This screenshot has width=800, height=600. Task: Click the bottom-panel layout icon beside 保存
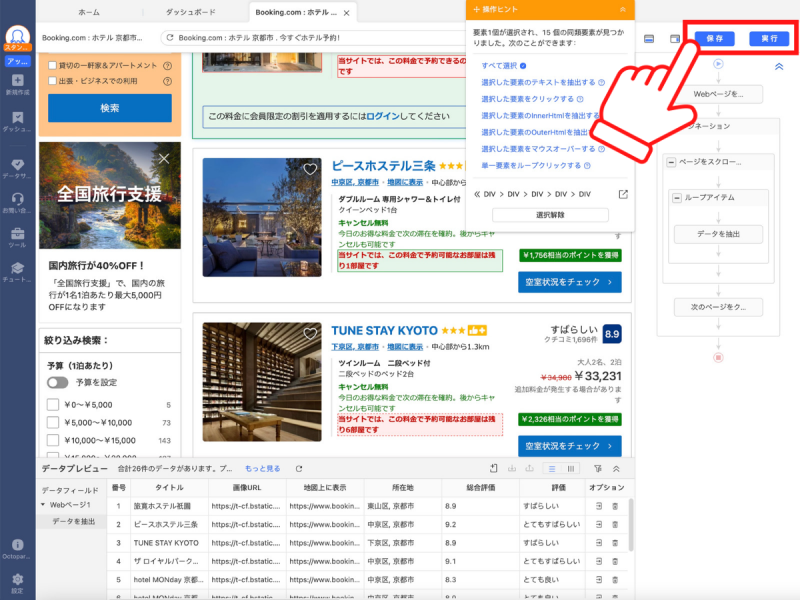tap(649, 39)
